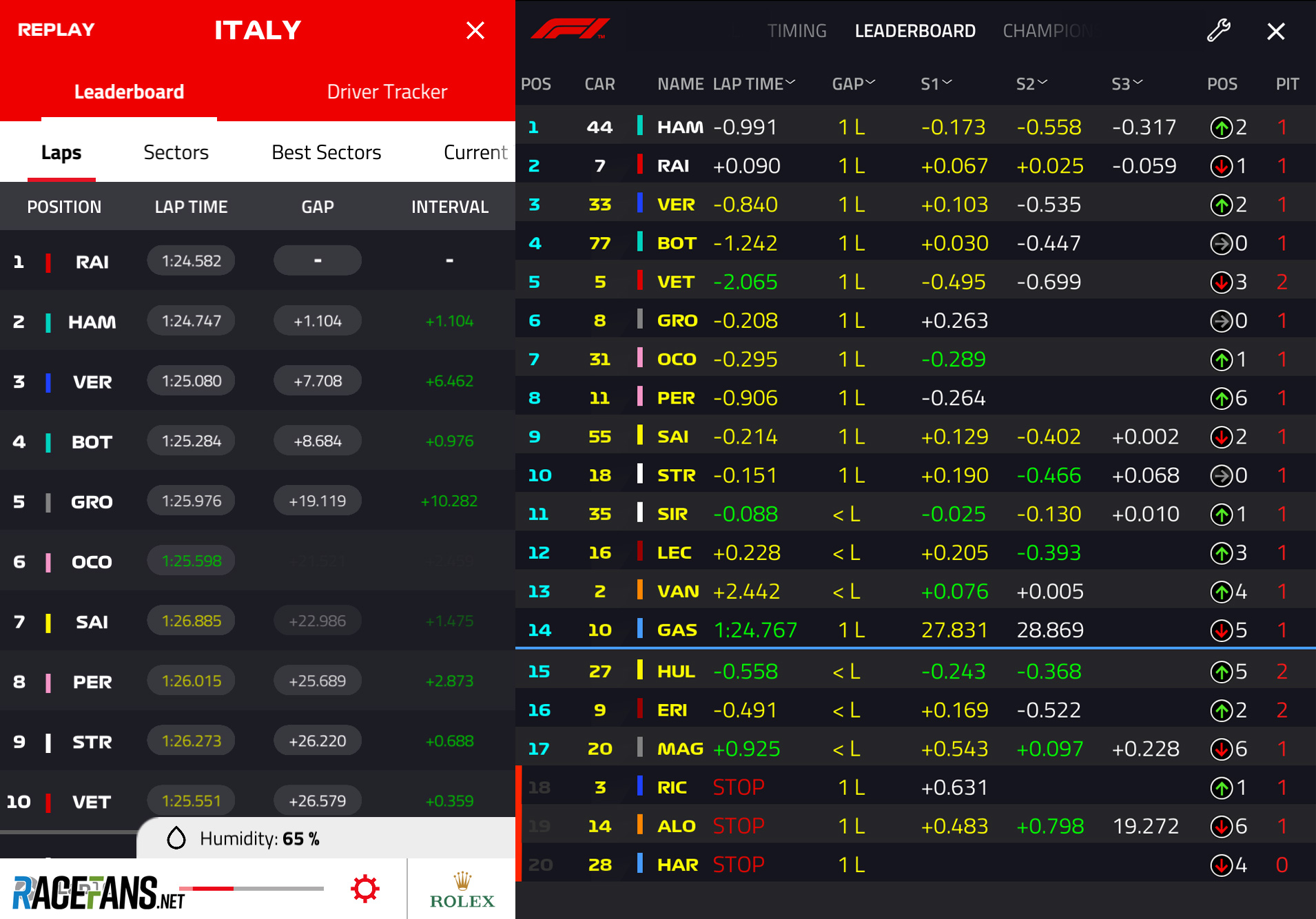Click the red replay progress slider
1316x919 pixels.
[251, 889]
